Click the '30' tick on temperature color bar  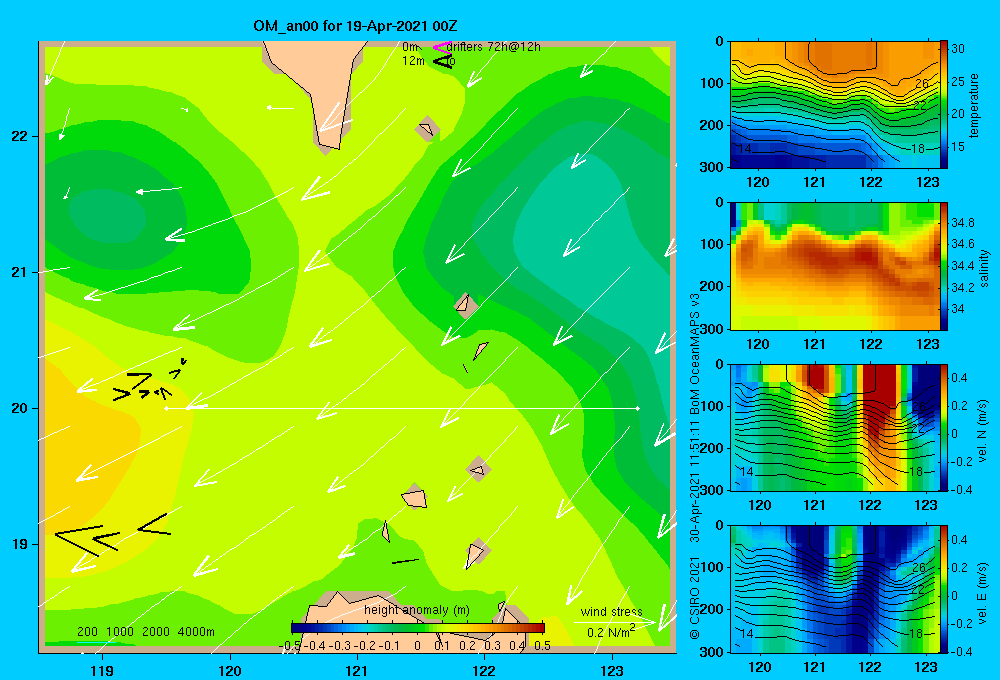tap(958, 48)
